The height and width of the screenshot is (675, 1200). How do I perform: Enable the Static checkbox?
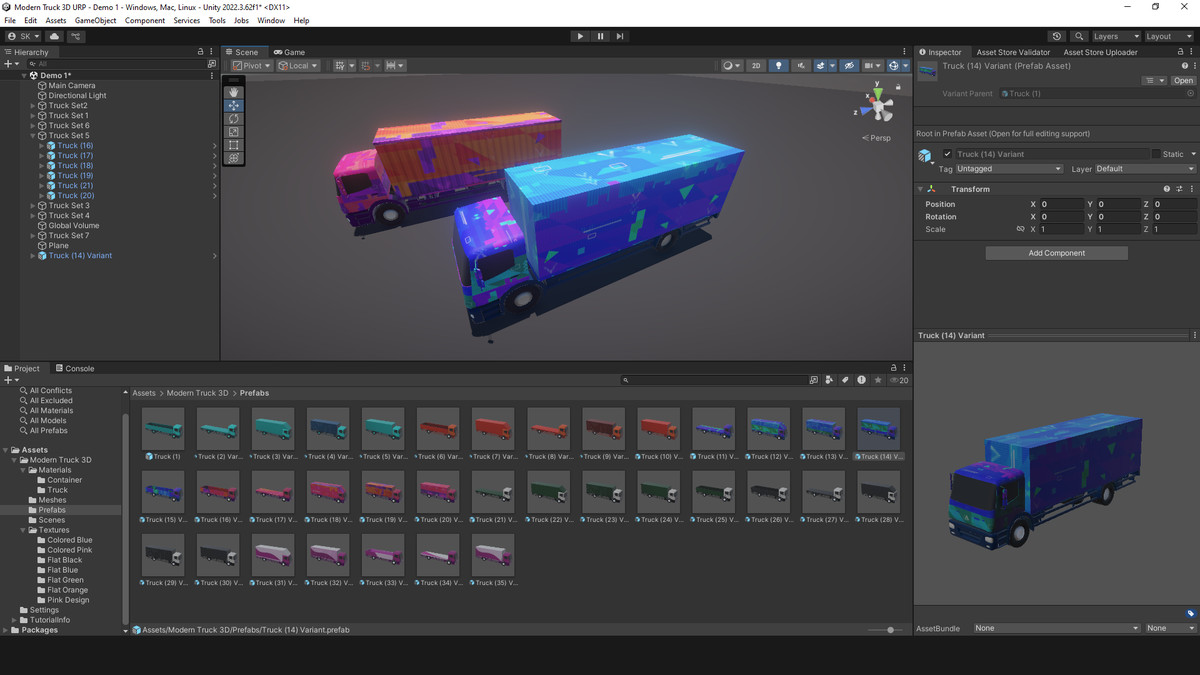coord(1156,154)
